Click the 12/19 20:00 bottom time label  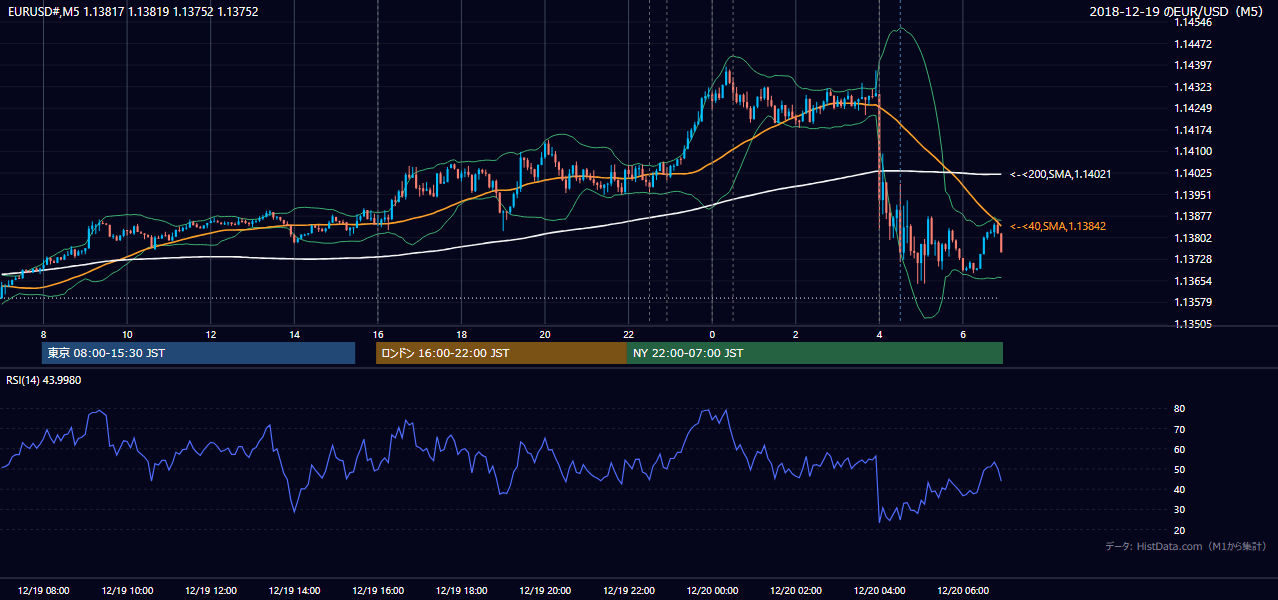pyautogui.click(x=545, y=591)
